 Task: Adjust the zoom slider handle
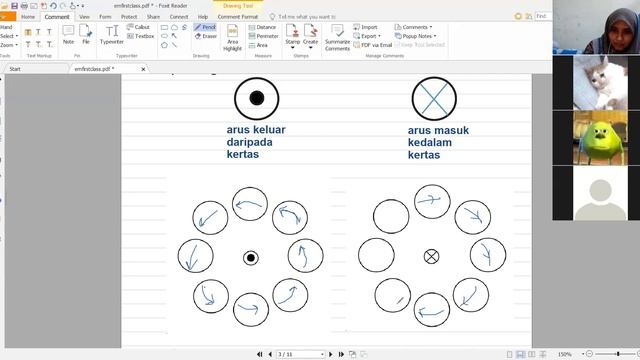[618, 354]
